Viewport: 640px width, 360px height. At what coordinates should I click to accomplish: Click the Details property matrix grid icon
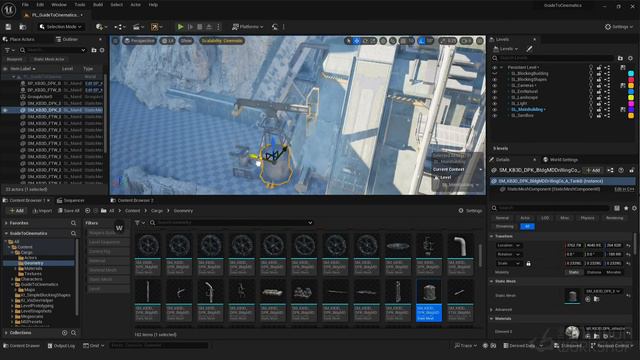[x=617, y=208]
